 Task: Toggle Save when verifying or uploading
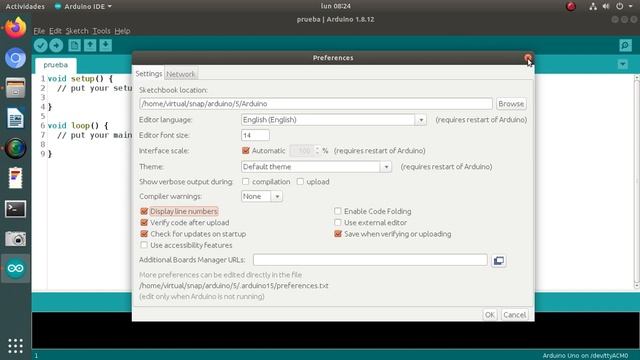[338, 234]
